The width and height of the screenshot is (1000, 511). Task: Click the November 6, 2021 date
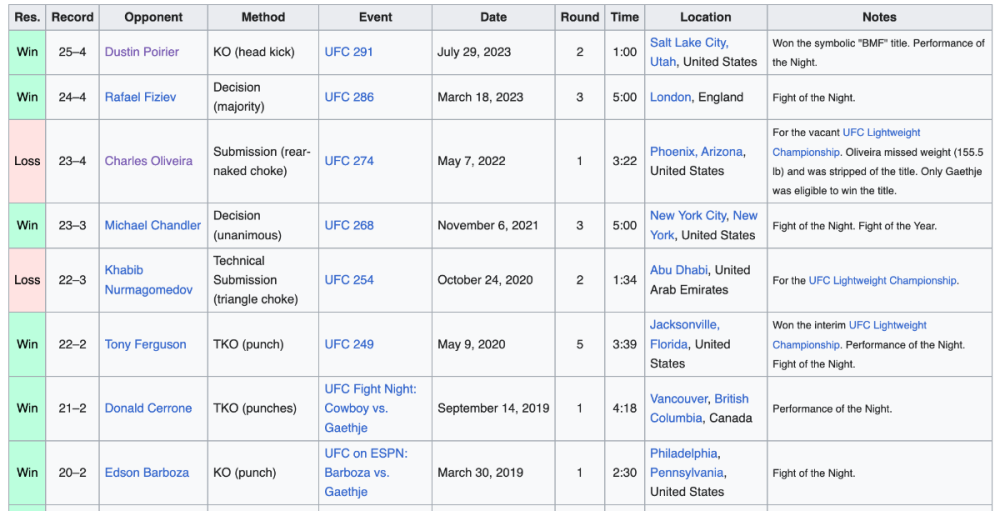tap(488, 225)
